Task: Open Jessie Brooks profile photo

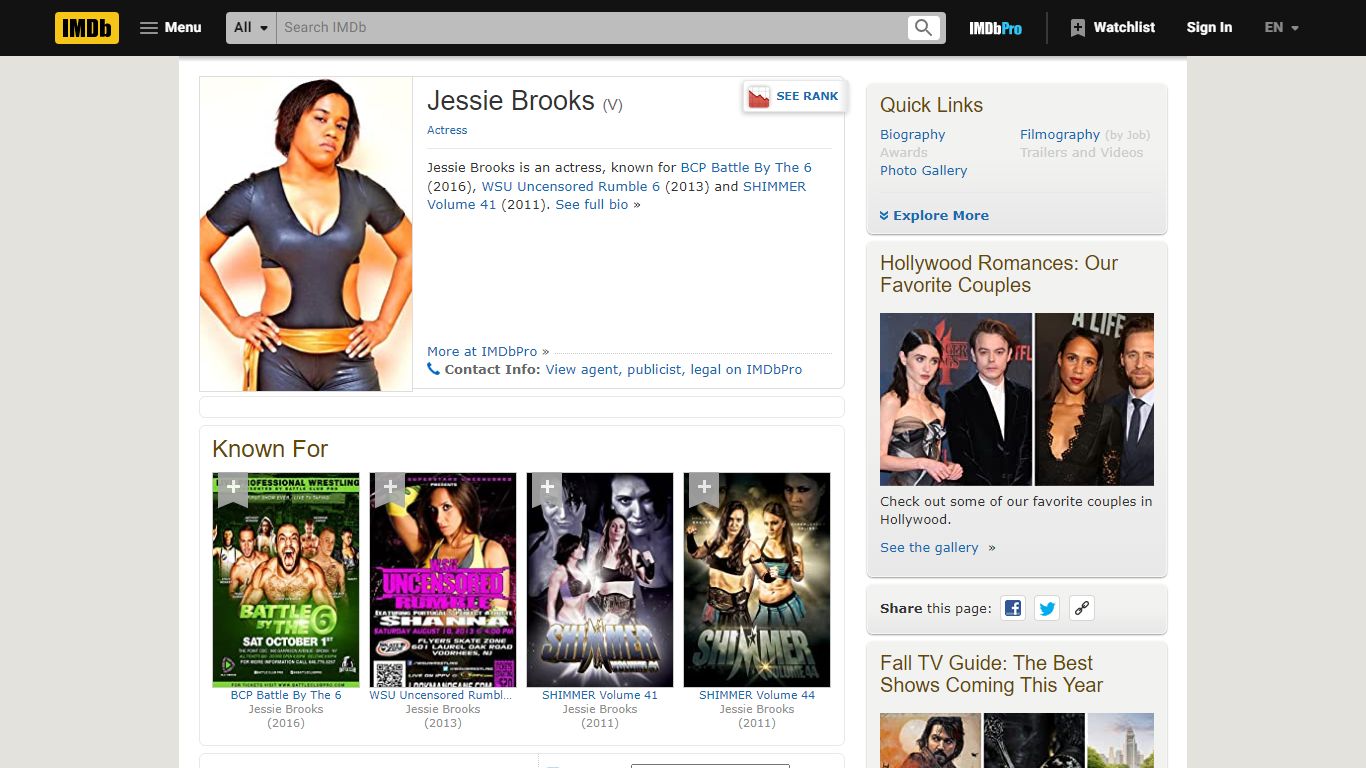Action: (306, 234)
